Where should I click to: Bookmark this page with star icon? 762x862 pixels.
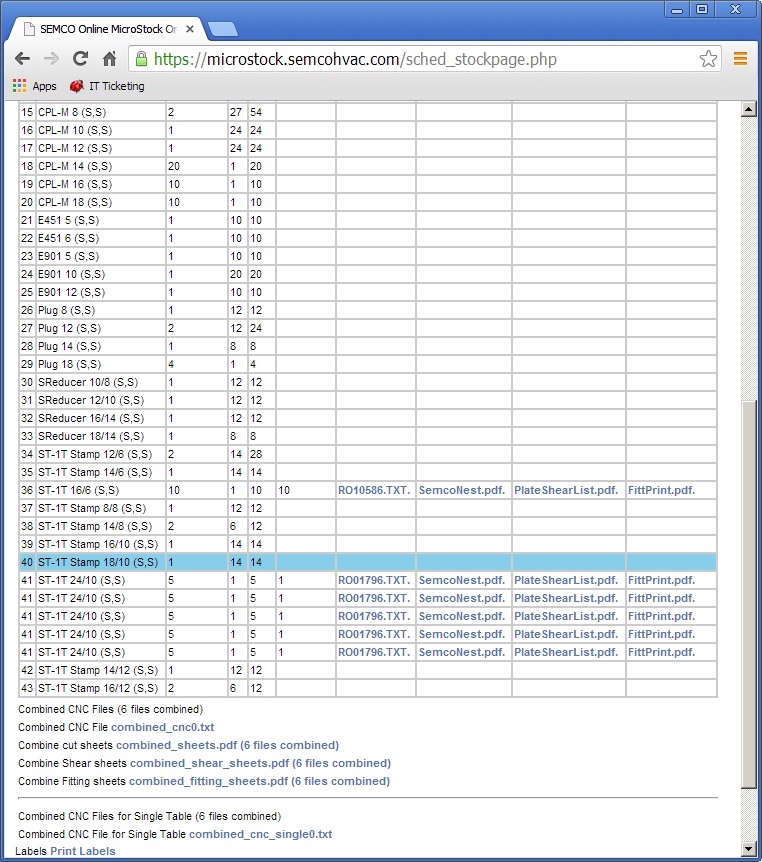pyautogui.click(x=708, y=59)
